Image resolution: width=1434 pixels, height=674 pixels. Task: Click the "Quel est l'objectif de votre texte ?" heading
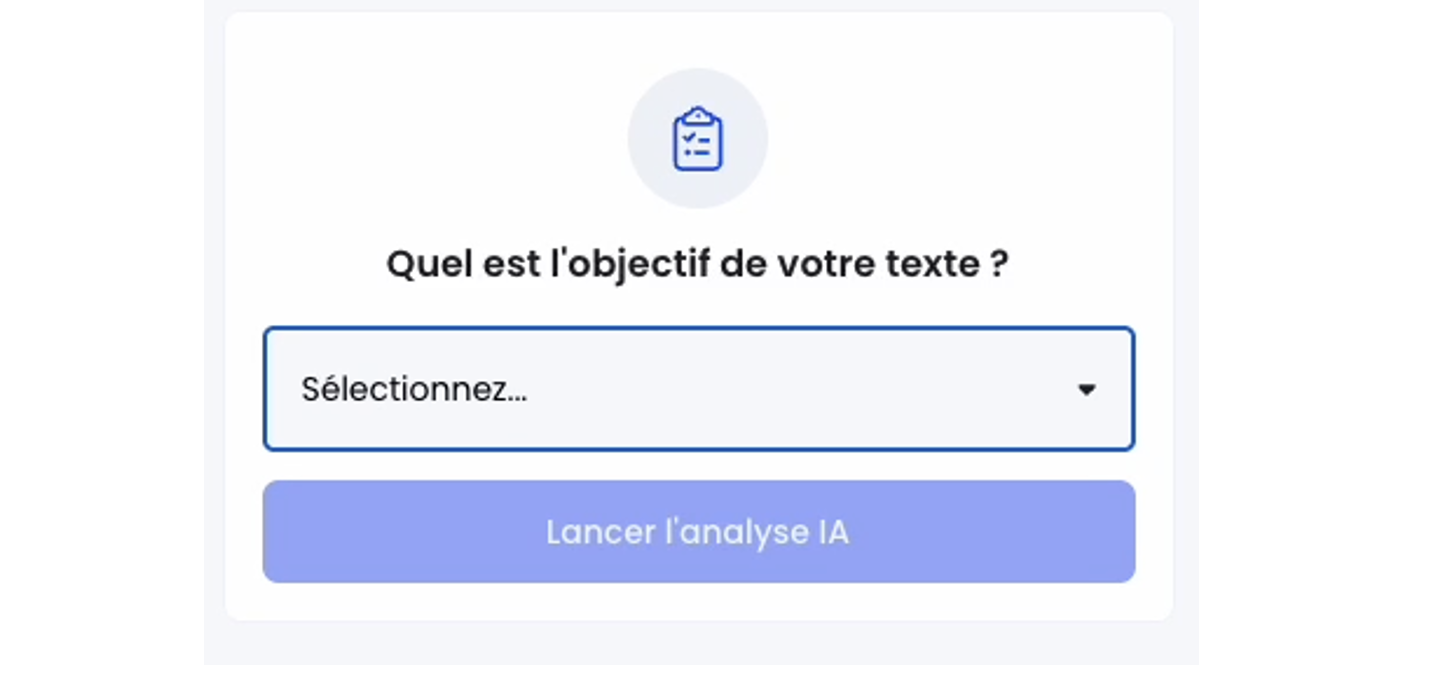(x=697, y=265)
